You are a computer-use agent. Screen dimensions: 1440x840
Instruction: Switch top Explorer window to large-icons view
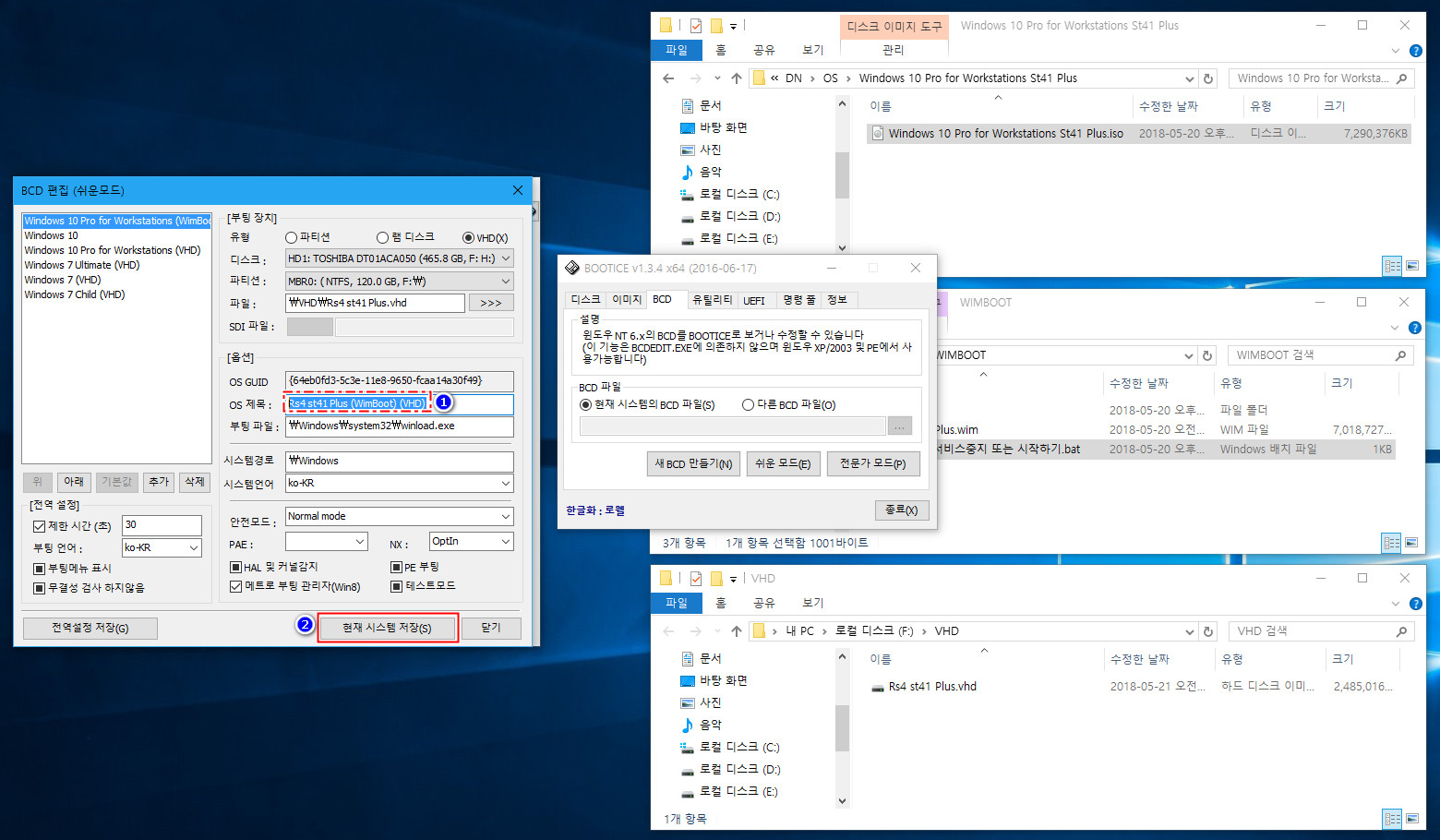1412,266
